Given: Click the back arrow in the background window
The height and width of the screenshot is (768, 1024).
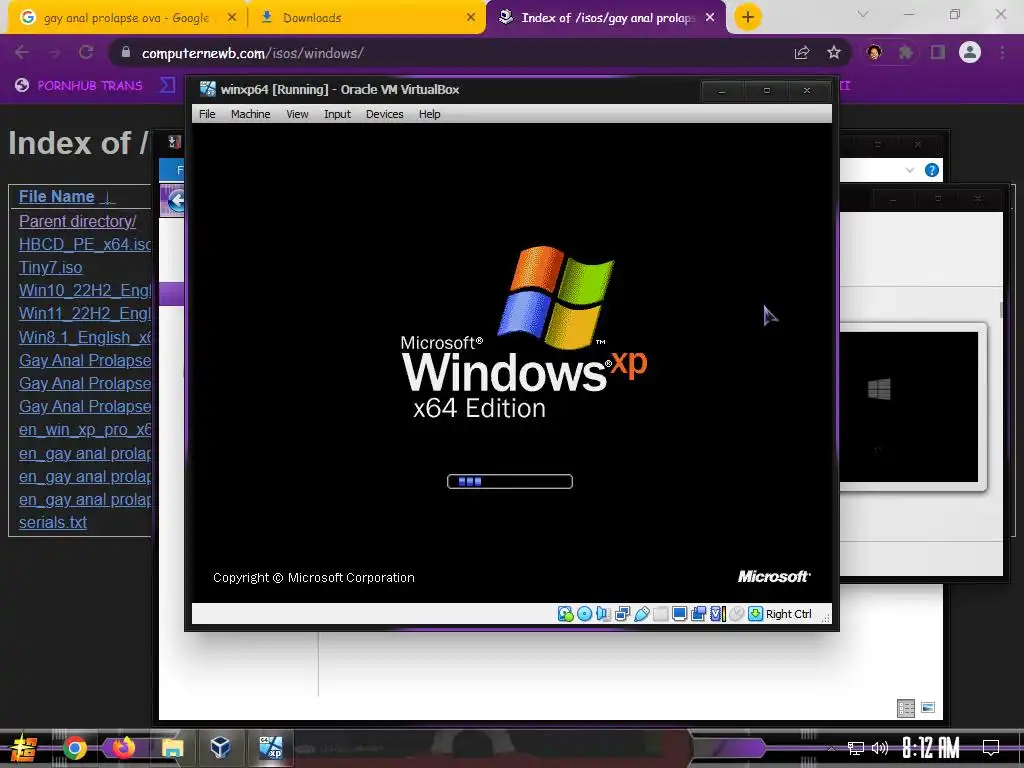Looking at the screenshot, I should pyautogui.click(x=175, y=200).
